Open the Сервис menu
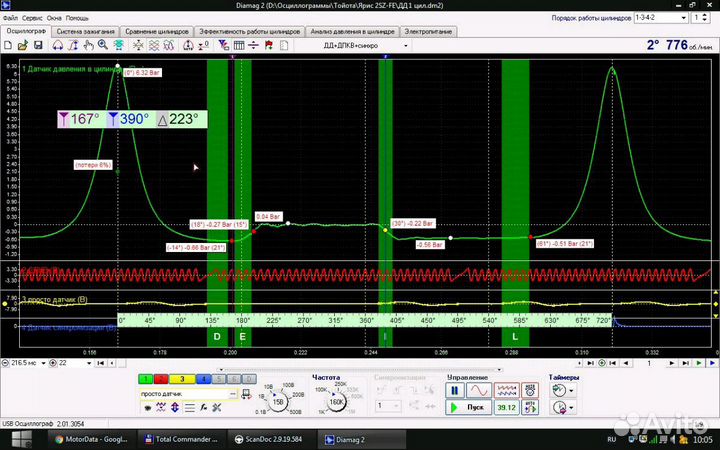Viewport: 720px width, 450px height. tap(31, 19)
